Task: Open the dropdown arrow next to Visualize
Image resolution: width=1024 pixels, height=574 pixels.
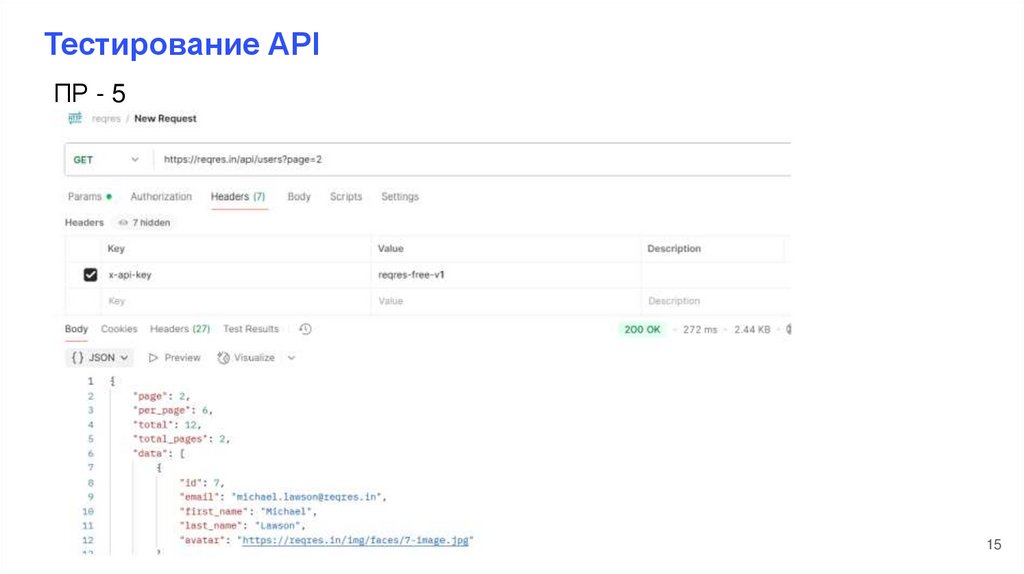Action: 291,358
